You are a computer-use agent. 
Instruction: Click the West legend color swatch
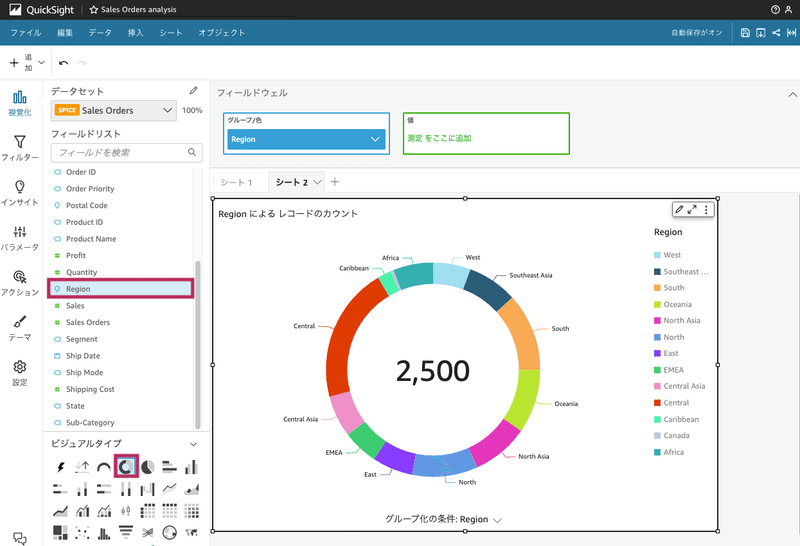(x=657, y=255)
